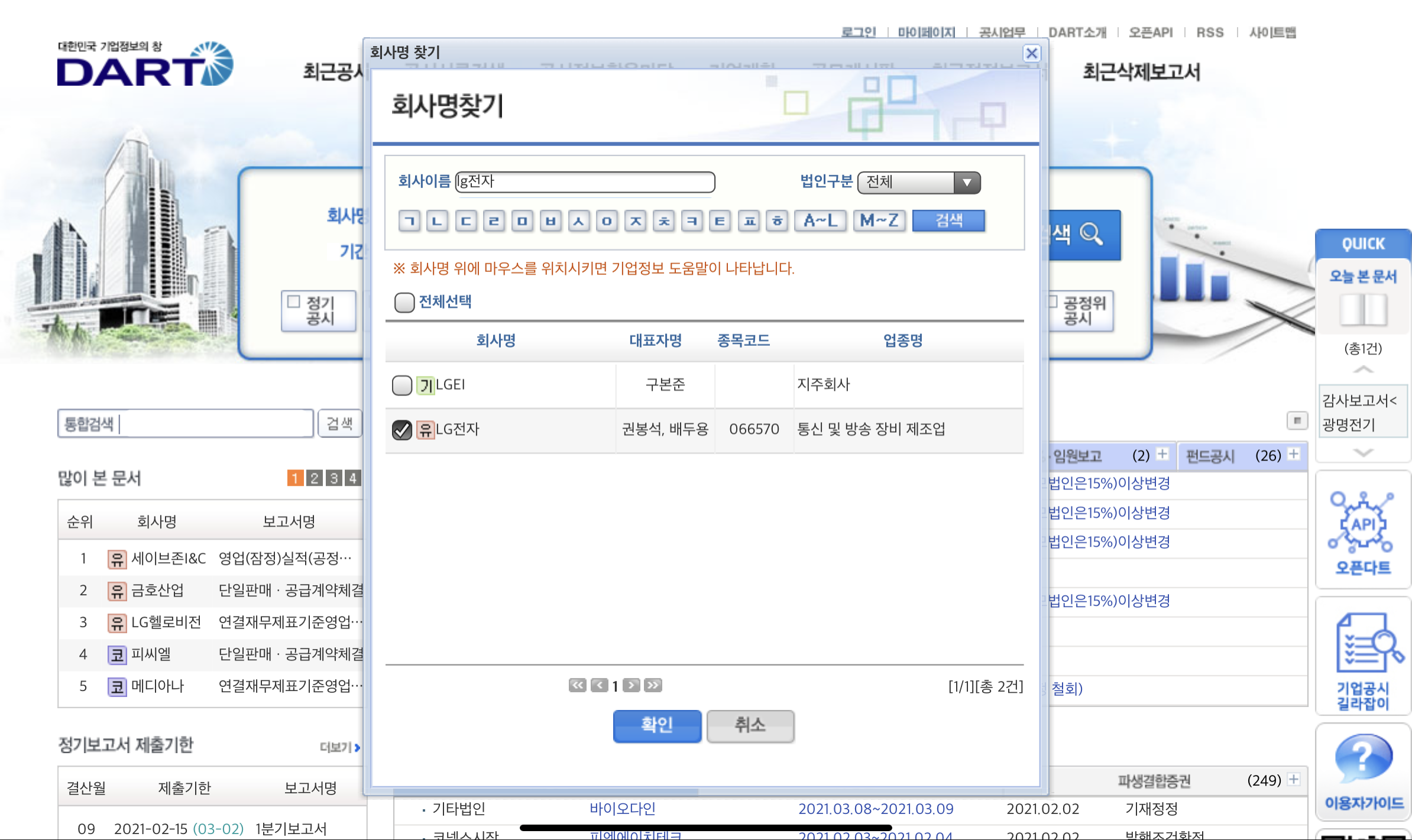
Task: Uncheck the LG전자 row checkbox
Action: pyautogui.click(x=402, y=430)
